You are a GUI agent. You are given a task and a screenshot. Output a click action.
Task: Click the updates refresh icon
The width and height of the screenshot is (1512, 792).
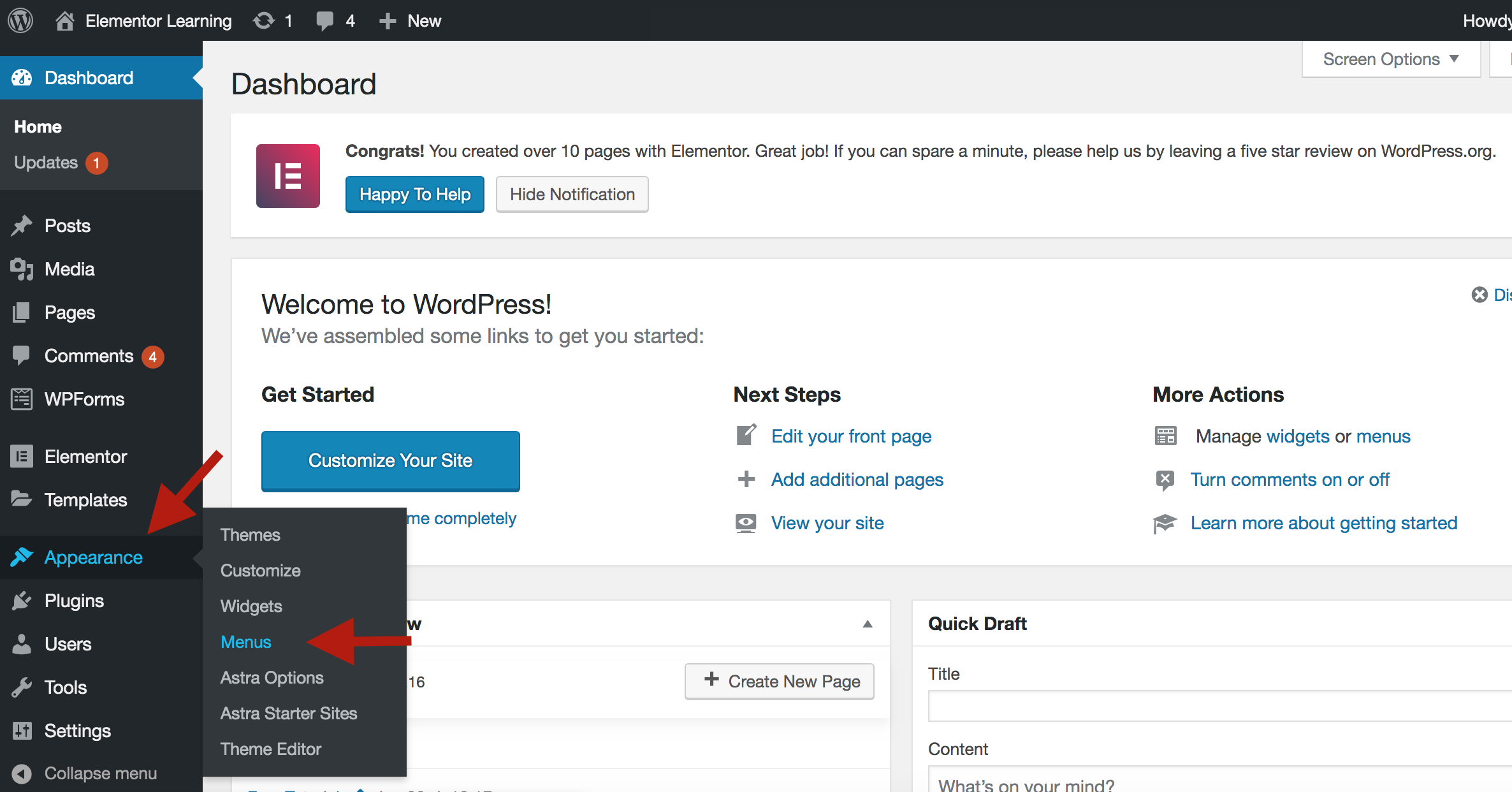(x=264, y=20)
